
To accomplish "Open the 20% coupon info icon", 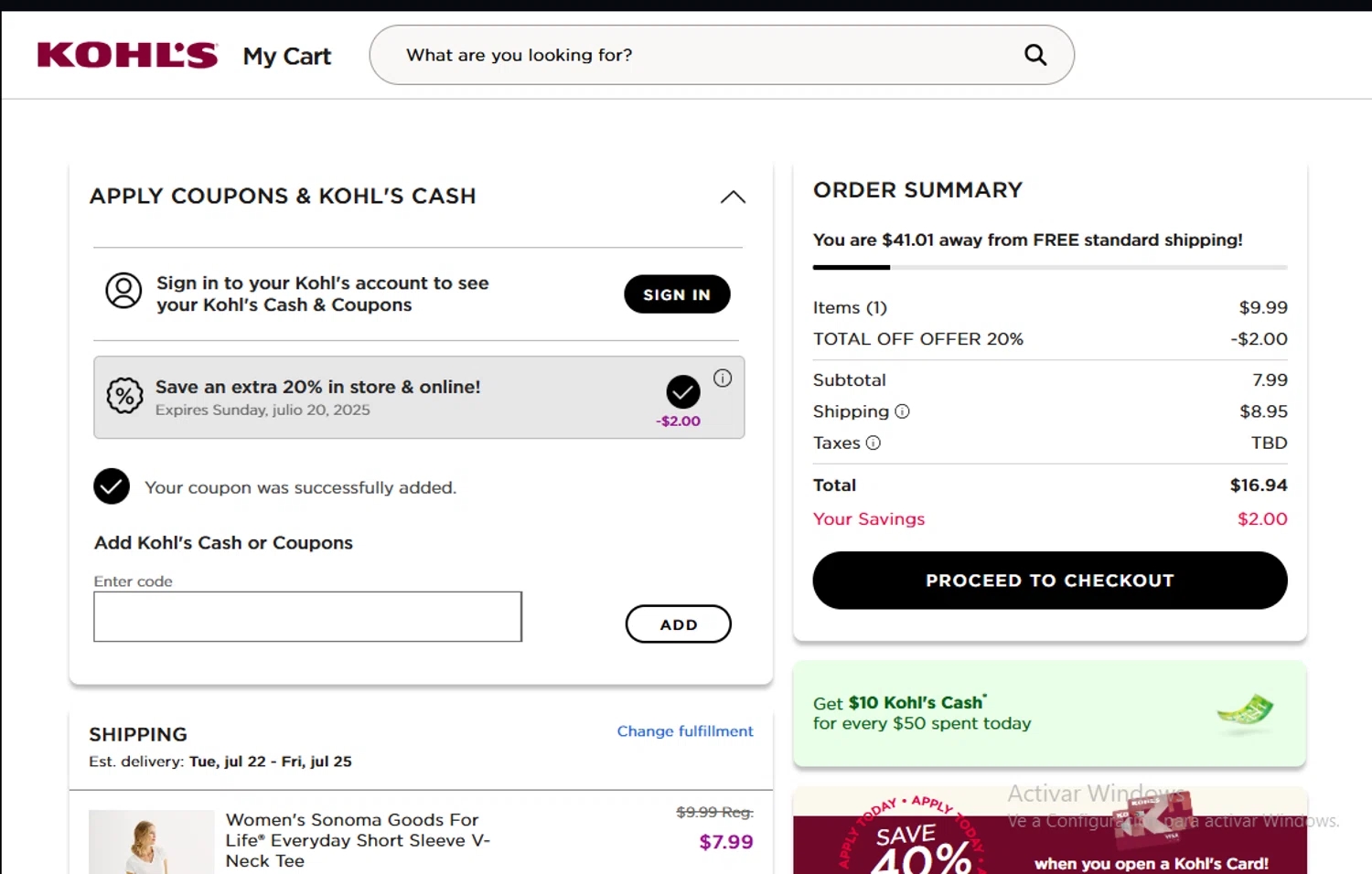I will 723,378.
